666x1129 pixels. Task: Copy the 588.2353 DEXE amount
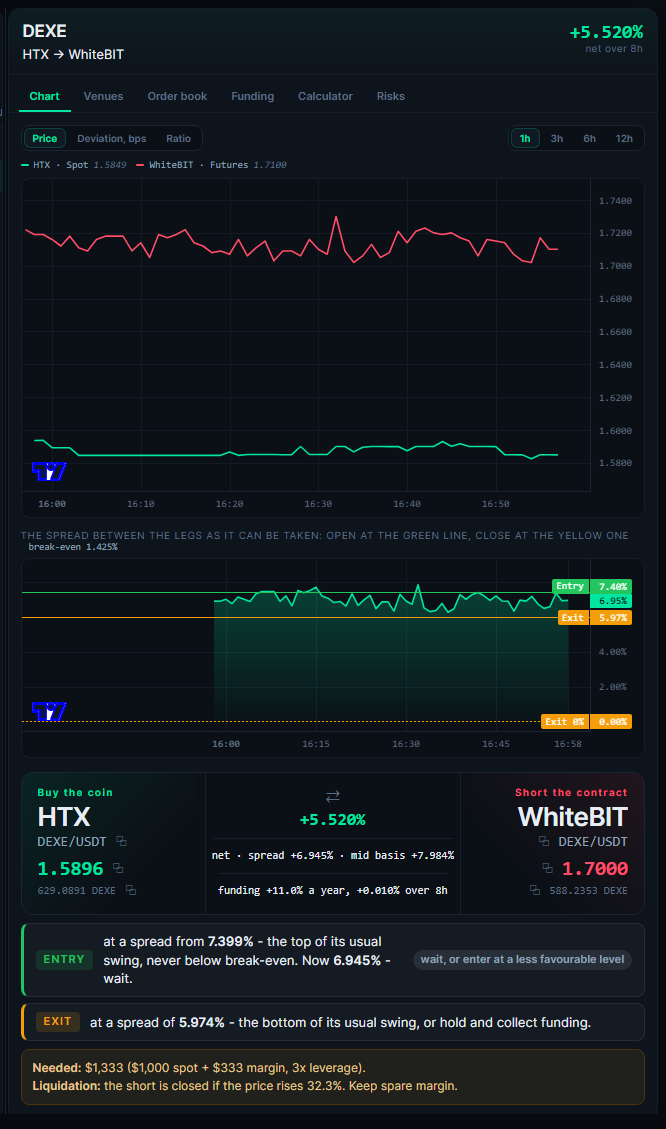(x=535, y=890)
